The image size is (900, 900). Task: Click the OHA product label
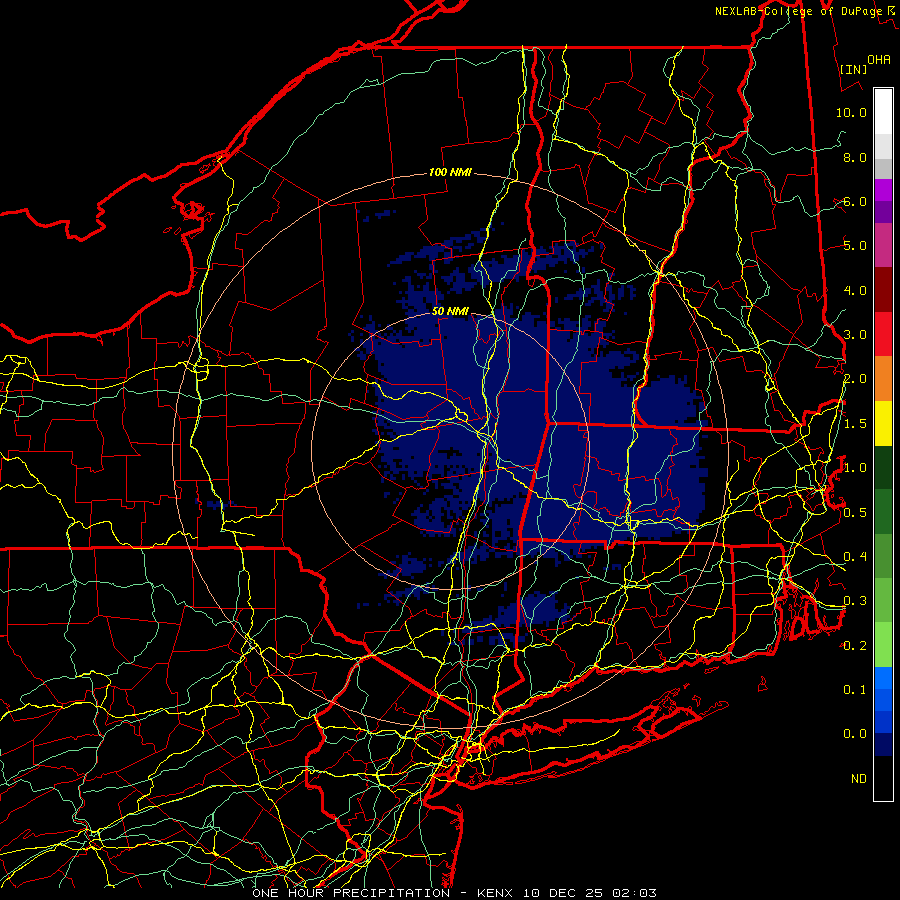(879, 60)
